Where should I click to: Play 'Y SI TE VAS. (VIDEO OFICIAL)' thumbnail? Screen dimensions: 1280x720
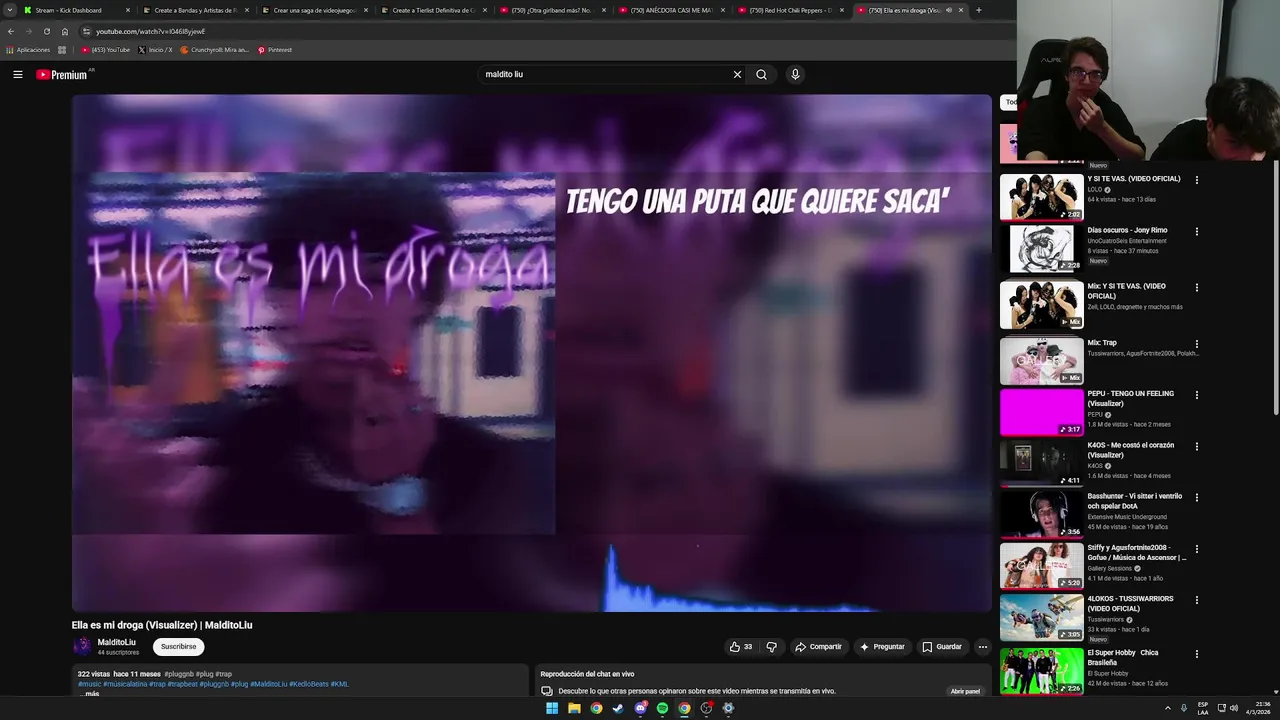pyautogui.click(x=1042, y=197)
